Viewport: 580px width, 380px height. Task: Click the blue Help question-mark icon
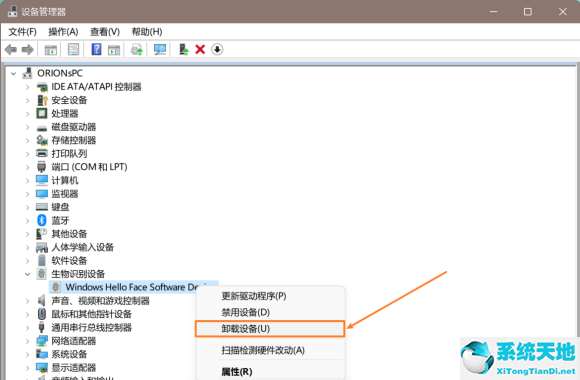coord(97,49)
